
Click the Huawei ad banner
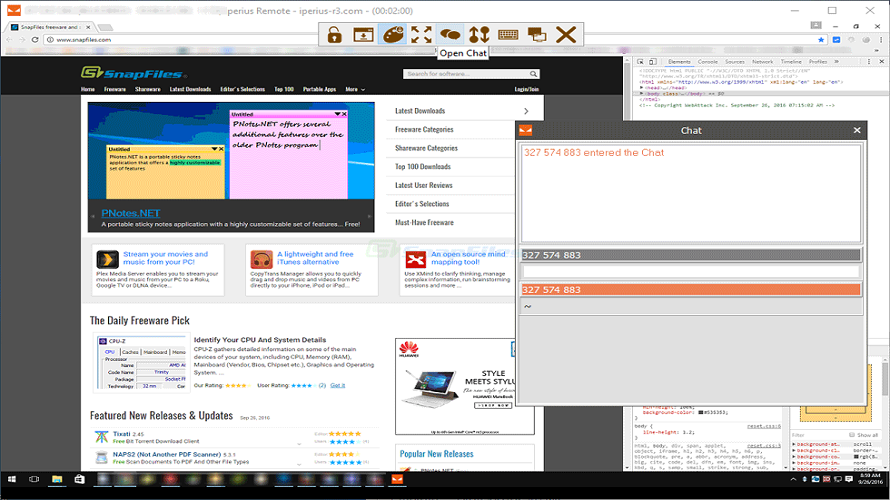tap(465, 386)
